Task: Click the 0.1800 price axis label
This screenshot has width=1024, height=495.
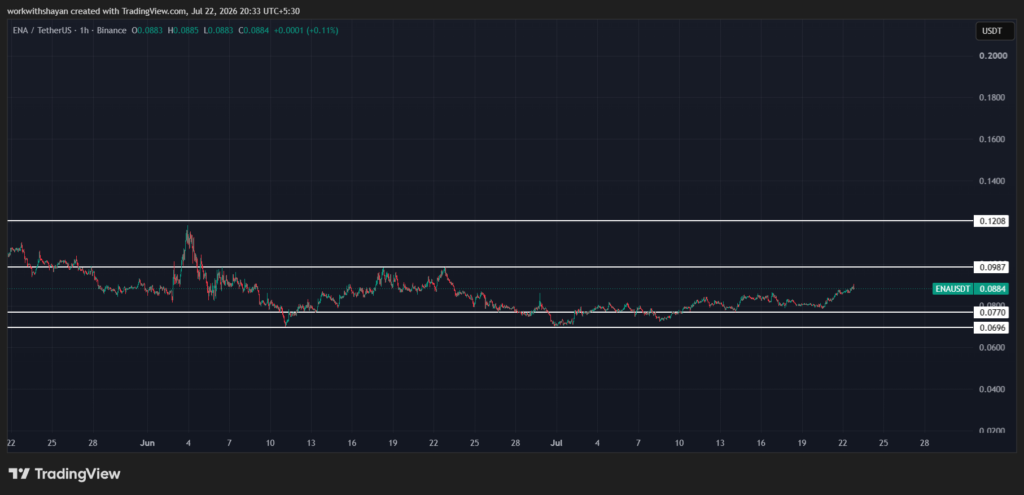Action: [991, 98]
